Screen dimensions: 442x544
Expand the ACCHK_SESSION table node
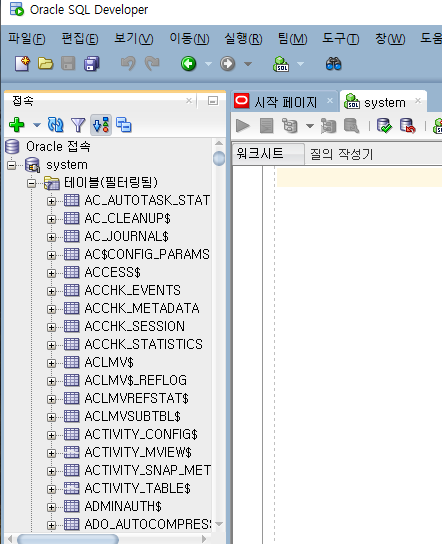(x=51, y=327)
